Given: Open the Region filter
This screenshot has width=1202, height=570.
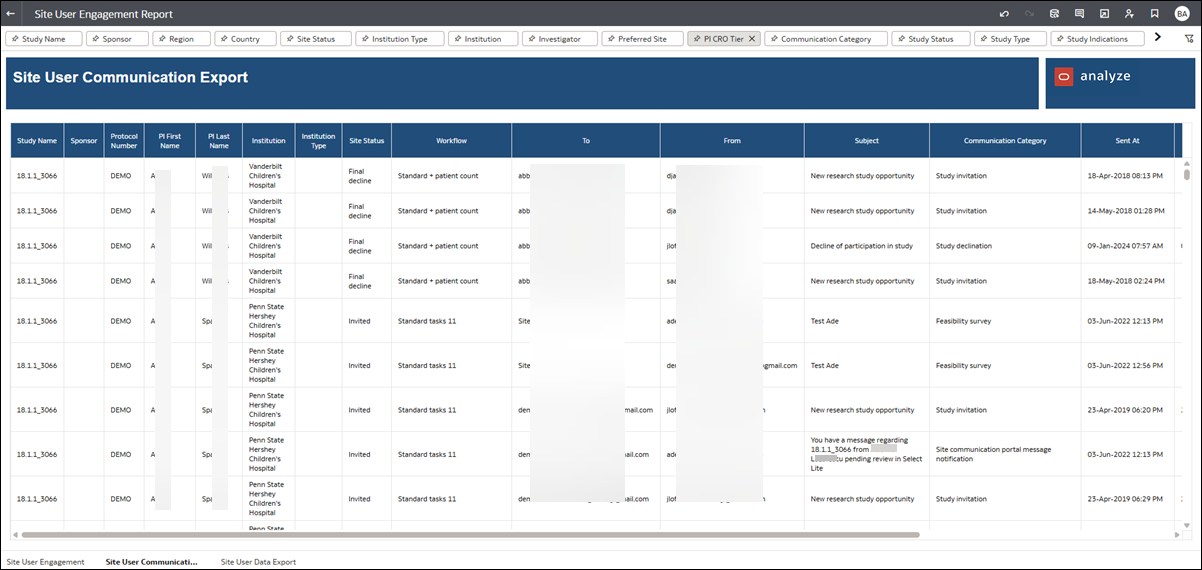Looking at the screenshot, I should tap(181, 39).
